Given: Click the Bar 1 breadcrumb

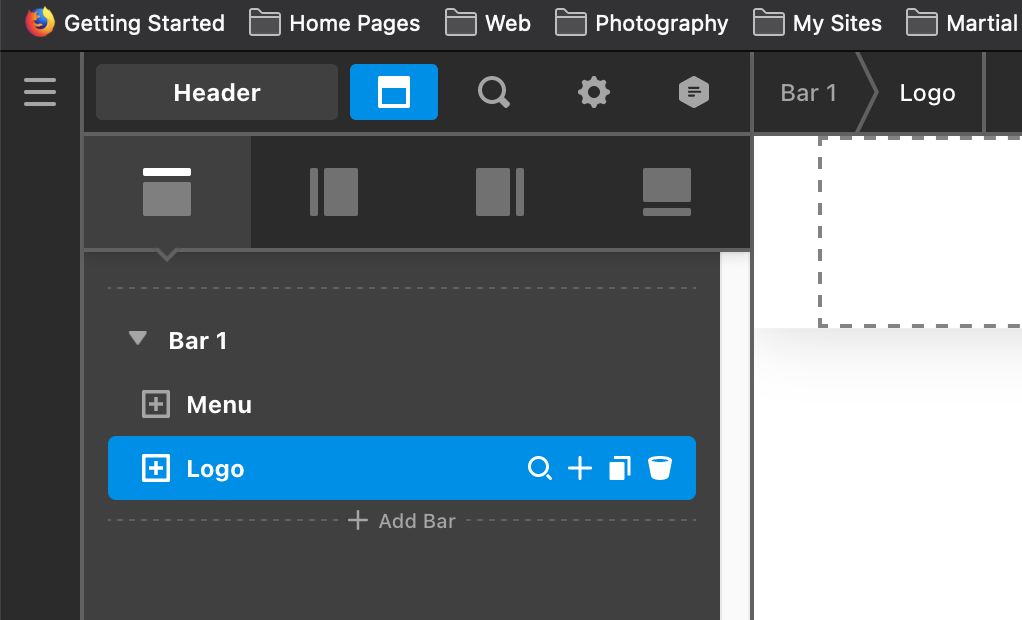Looking at the screenshot, I should [808, 93].
